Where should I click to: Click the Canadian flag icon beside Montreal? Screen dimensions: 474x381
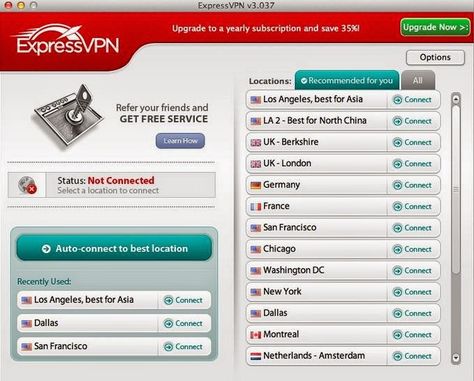[x=256, y=335]
